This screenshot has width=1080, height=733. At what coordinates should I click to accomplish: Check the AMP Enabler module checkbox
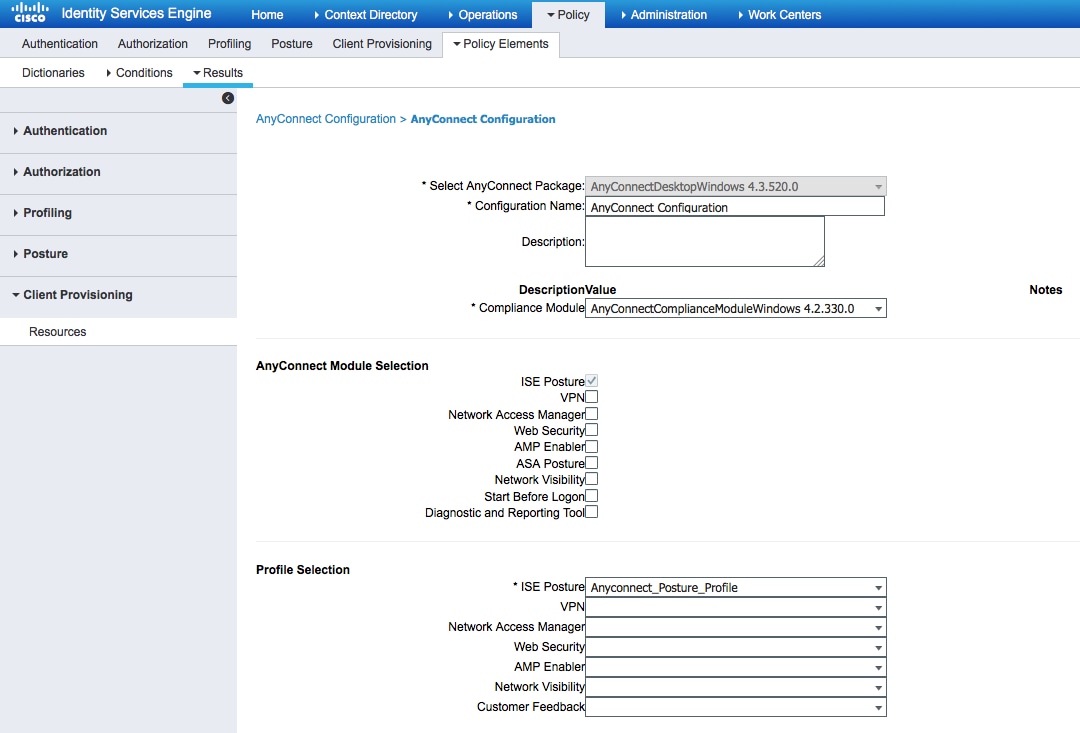(592, 446)
